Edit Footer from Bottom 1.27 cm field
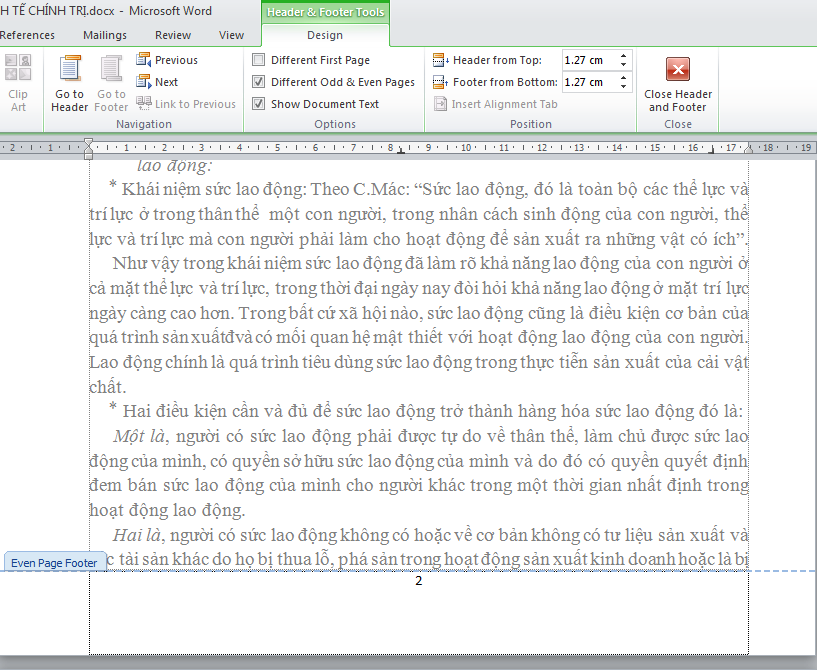The height and width of the screenshot is (670, 817). click(x=590, y=82)
